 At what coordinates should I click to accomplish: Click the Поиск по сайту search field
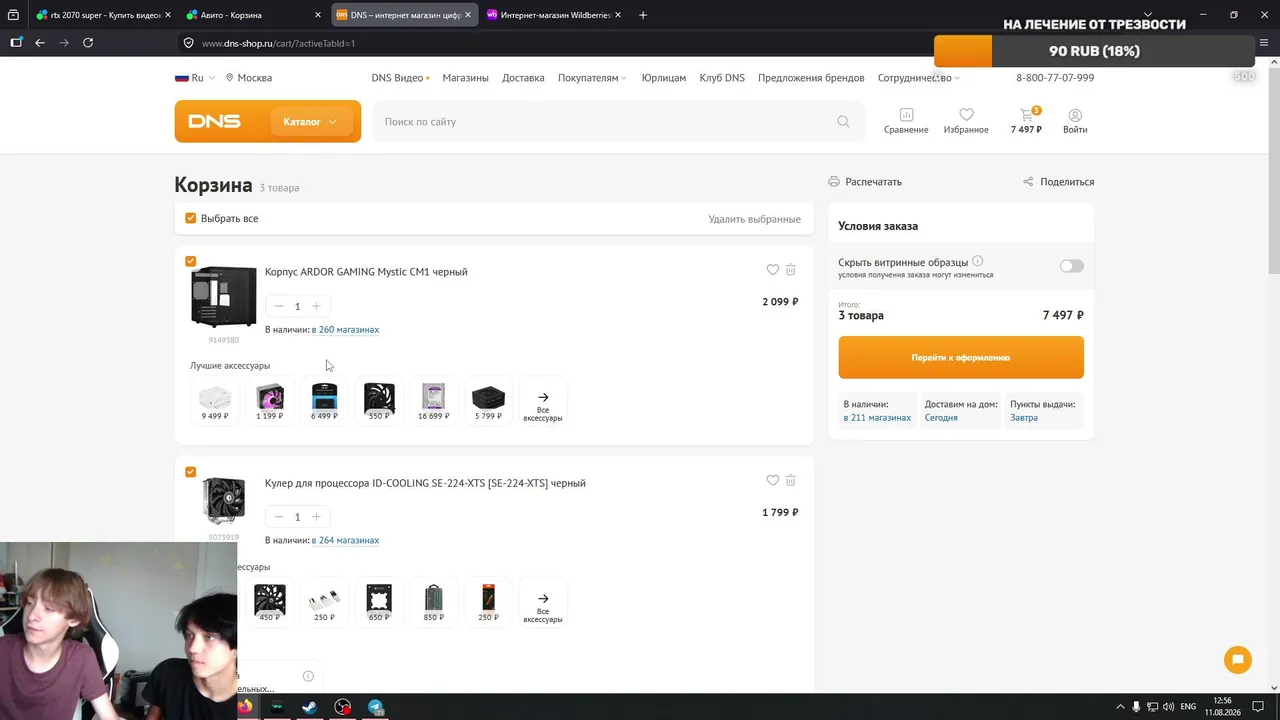619,122
